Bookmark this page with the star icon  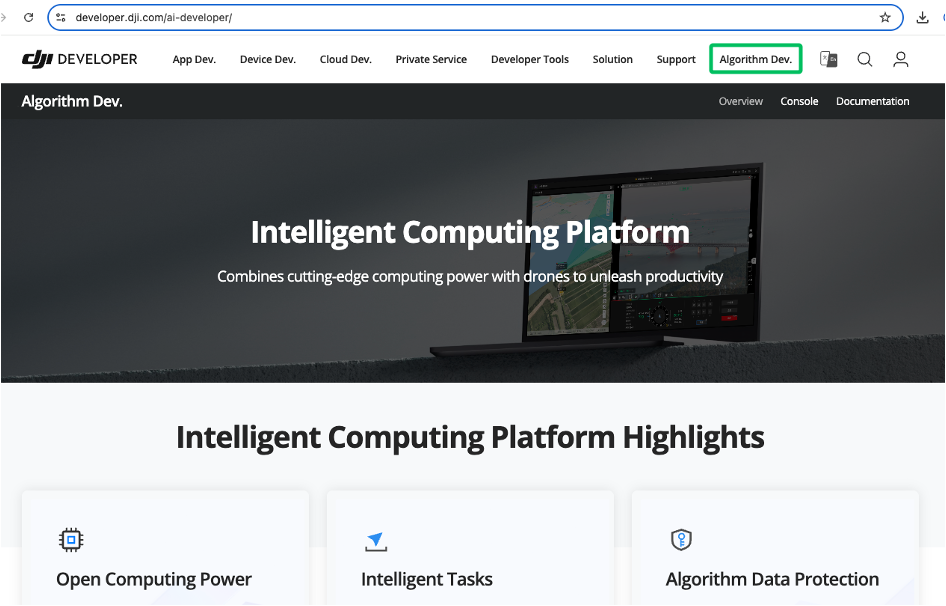(x=885, y=18)
